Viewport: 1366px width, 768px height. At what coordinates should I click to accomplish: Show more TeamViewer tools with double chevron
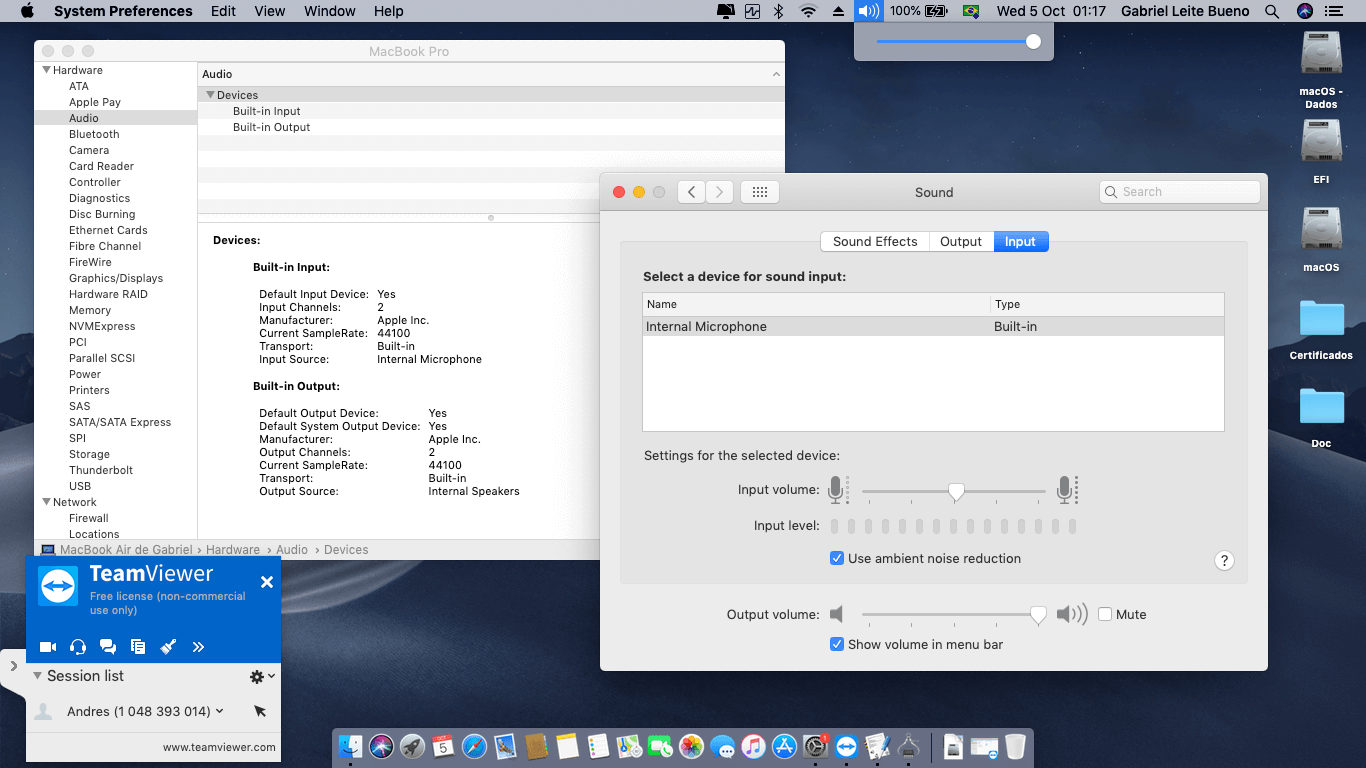[x=198, y=647]
